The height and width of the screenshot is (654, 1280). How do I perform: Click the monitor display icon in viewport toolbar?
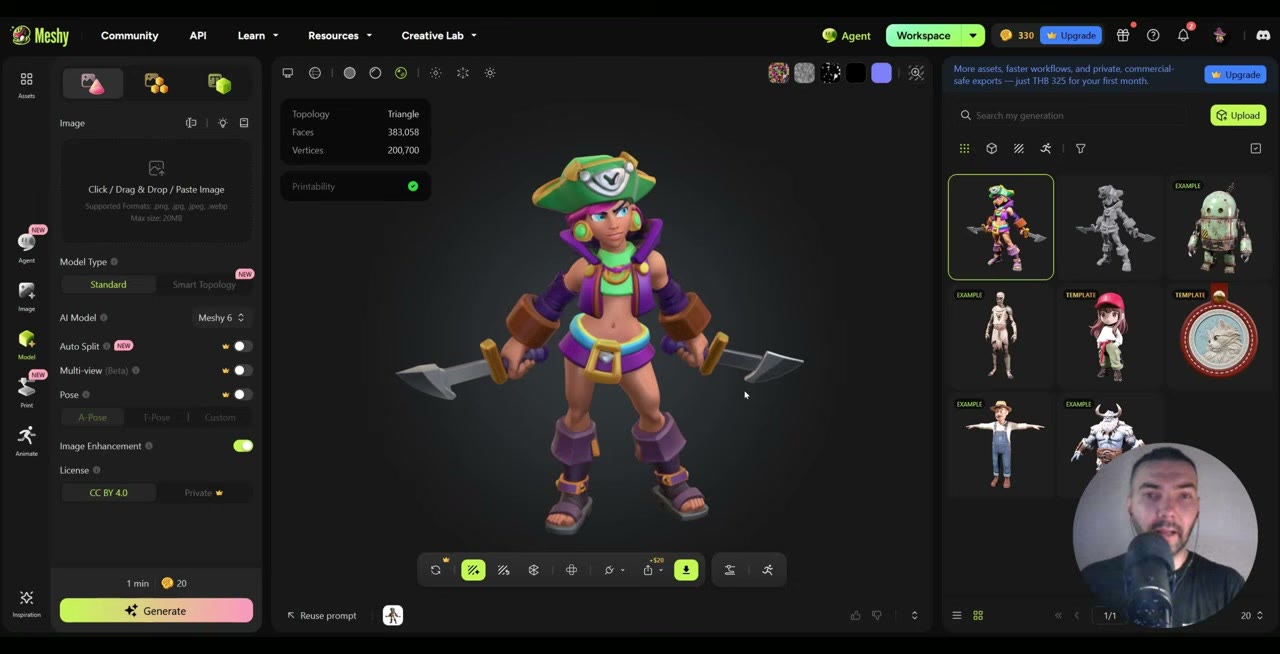coord(288,73)
